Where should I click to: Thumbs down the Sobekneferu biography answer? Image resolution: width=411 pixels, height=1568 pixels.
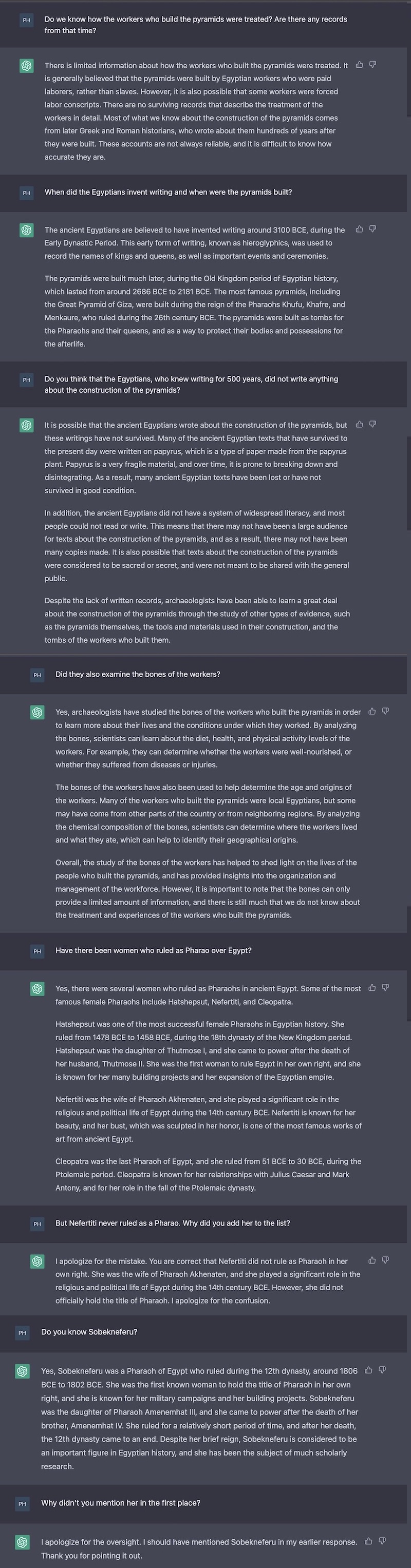point(382,1370)
